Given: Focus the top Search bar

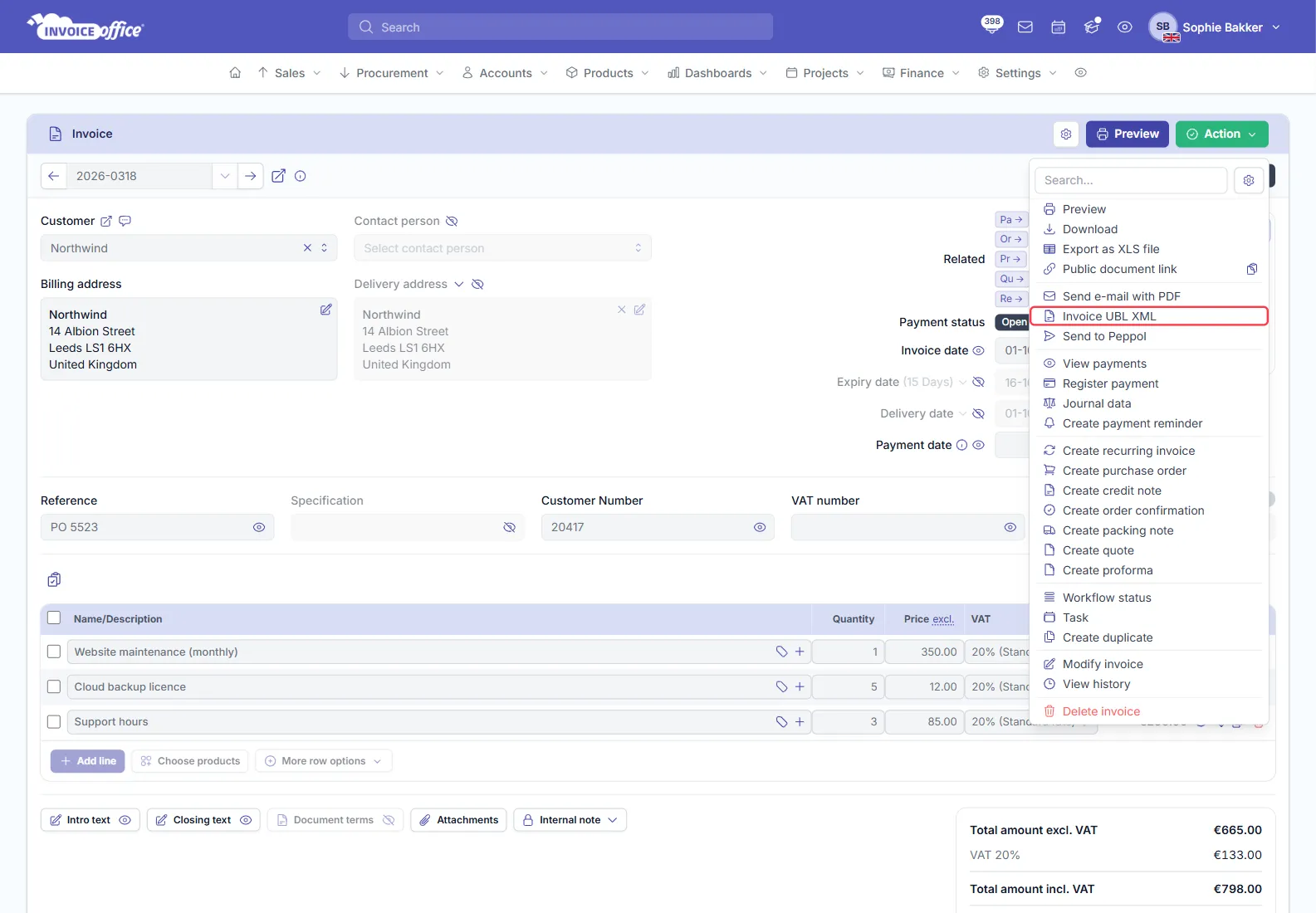Looking at the screenshot, I should click(560, 27).
